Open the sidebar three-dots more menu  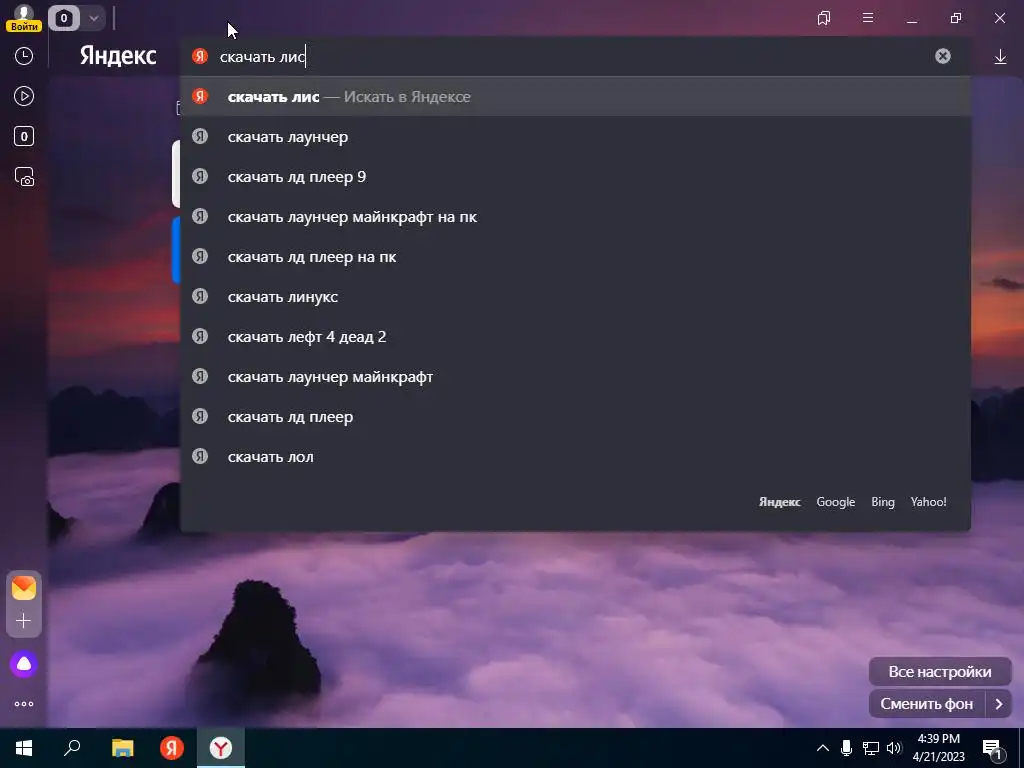click(24, 704)
